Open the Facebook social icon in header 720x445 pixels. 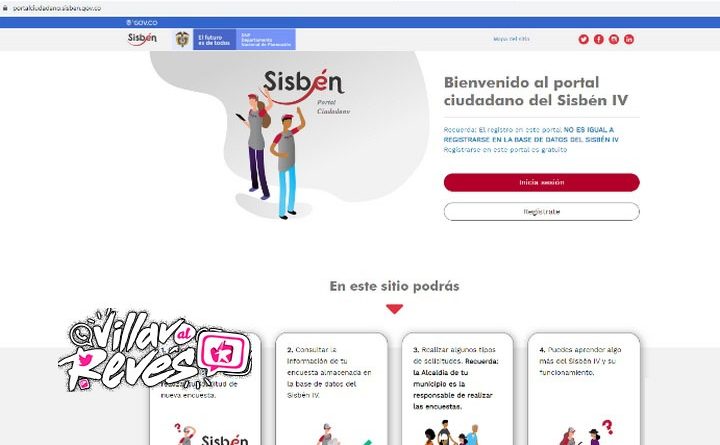[598, 39]
